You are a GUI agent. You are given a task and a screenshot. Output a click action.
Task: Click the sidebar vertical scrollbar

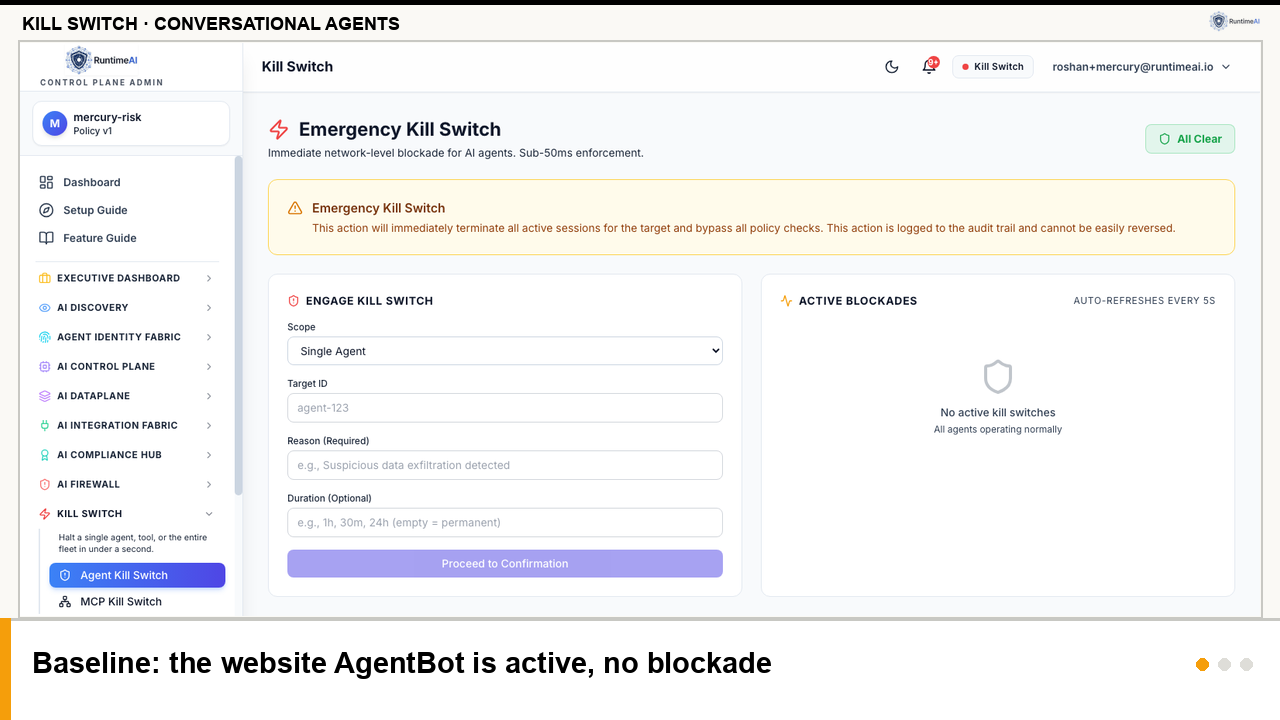tap(238, 326)
